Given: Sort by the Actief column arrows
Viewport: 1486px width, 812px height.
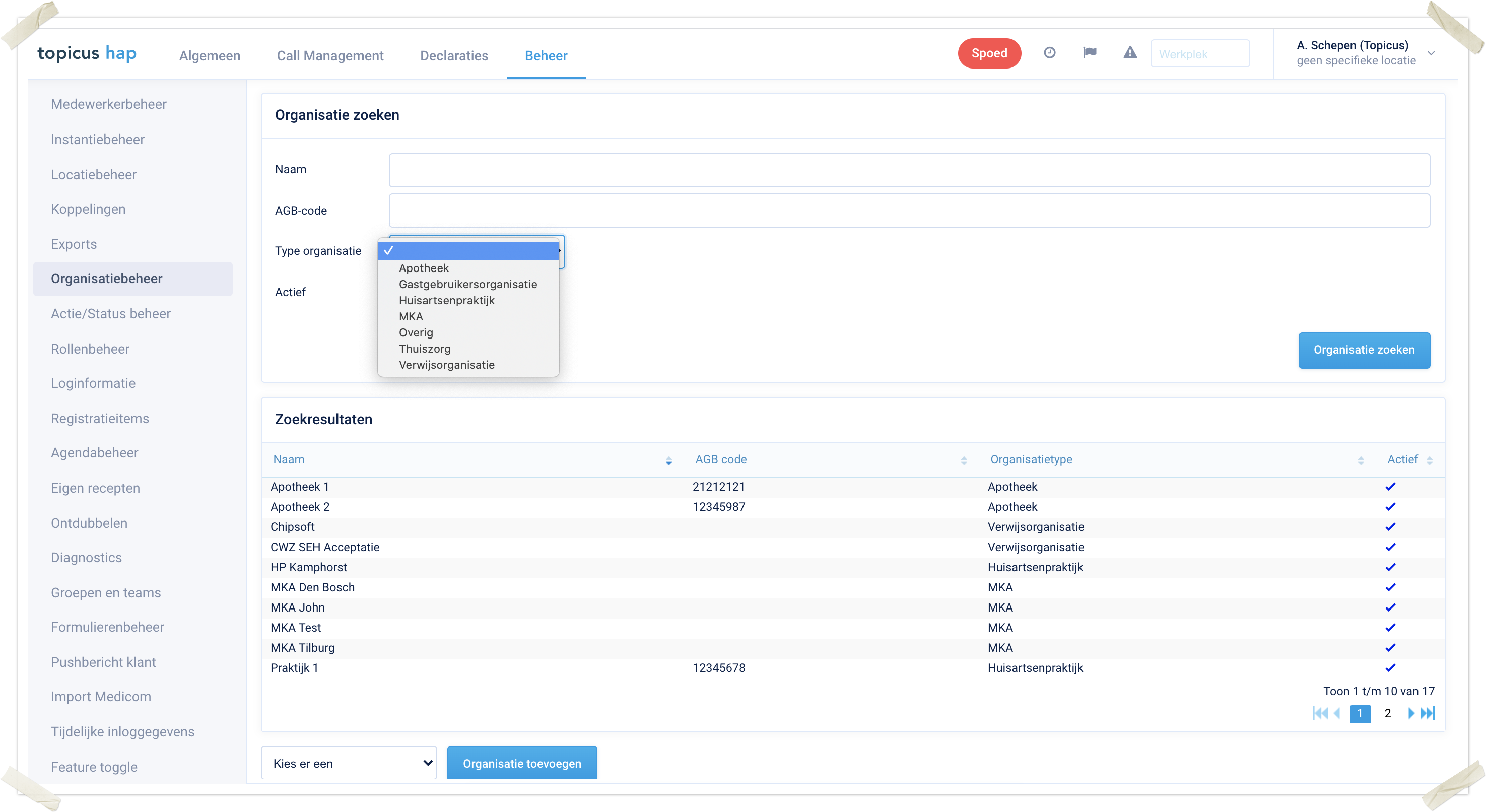Looking at the screenshot, I should click(1429, 461).
